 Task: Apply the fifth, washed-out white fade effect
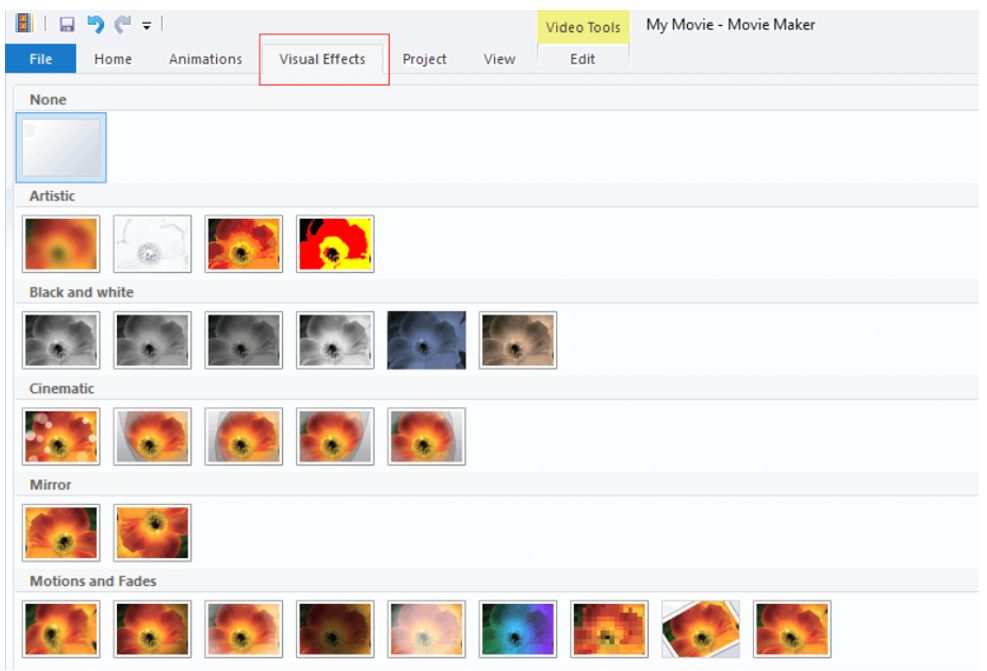pos(426,629)
